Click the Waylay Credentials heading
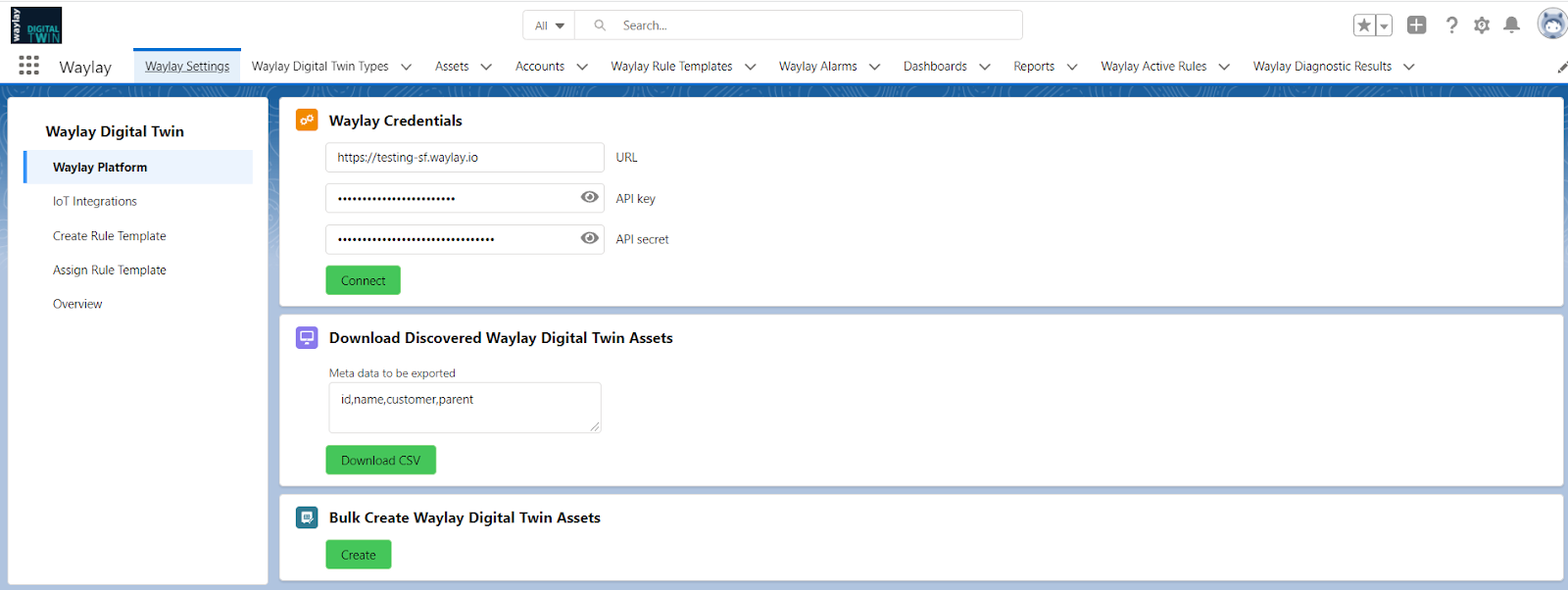 click(395, 121)
